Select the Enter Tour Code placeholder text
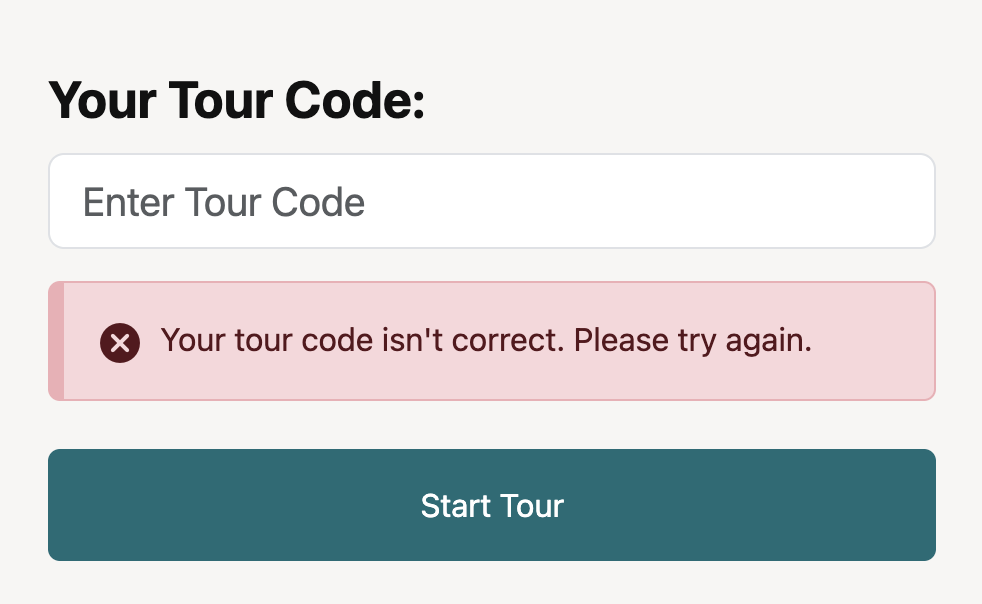This screenshot has width=982, height=604. (x=224, y=201)
